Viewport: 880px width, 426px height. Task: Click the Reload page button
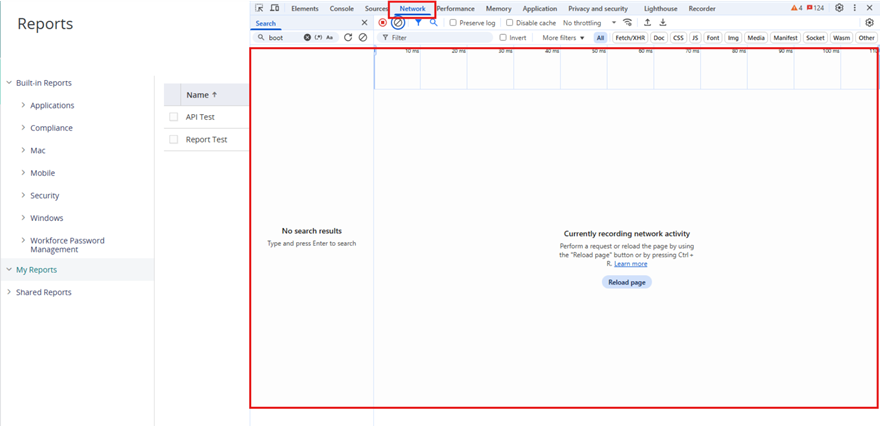pos(627,282)
